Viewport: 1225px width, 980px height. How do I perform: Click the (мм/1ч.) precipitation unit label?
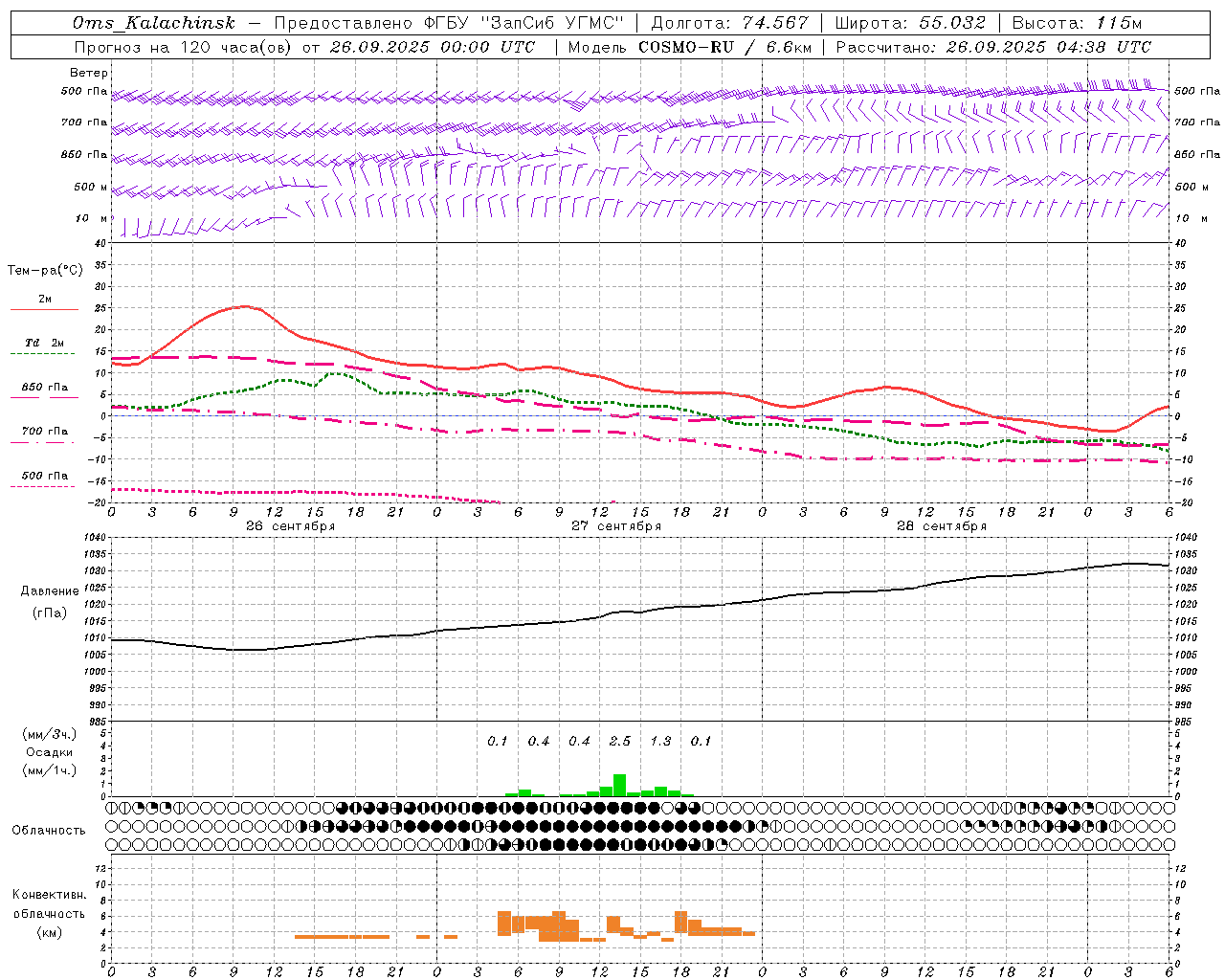coord(50,770)
